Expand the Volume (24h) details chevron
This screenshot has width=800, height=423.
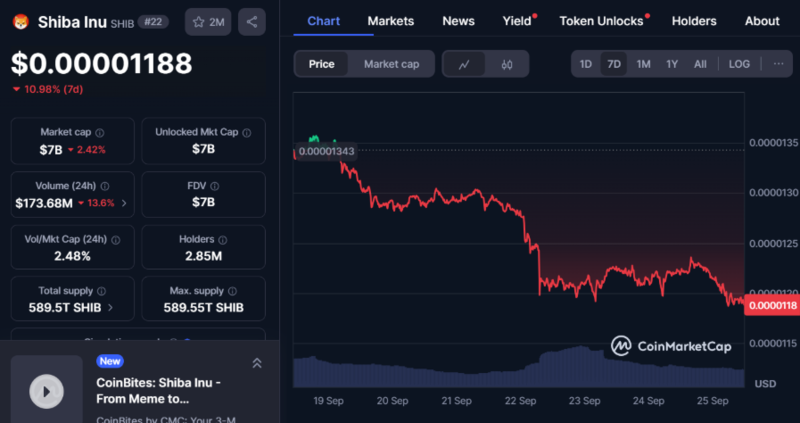pos(124,203)
